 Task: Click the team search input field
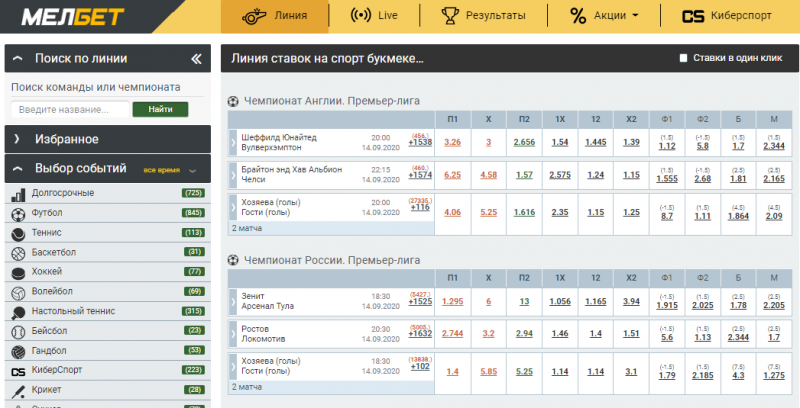tap(70, 110)
